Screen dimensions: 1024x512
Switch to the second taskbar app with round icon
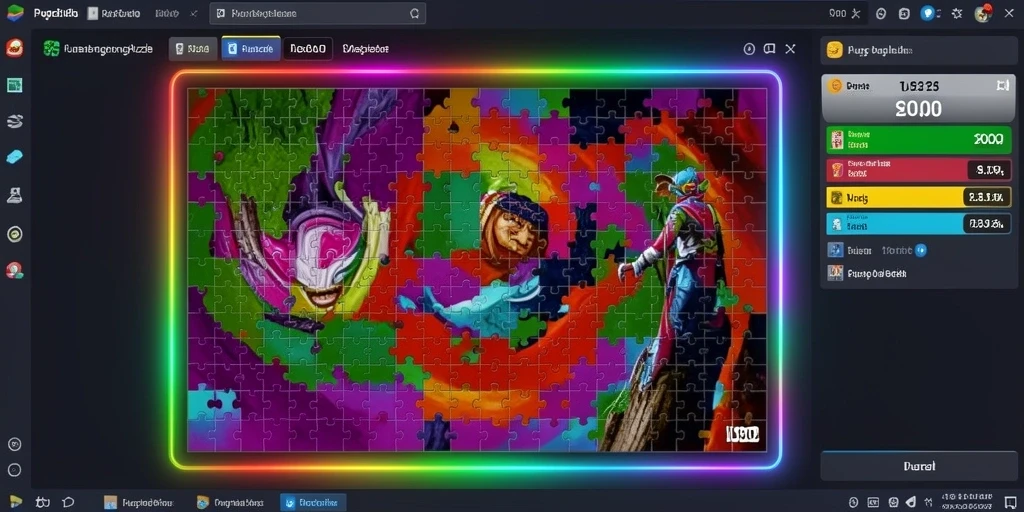231,502
